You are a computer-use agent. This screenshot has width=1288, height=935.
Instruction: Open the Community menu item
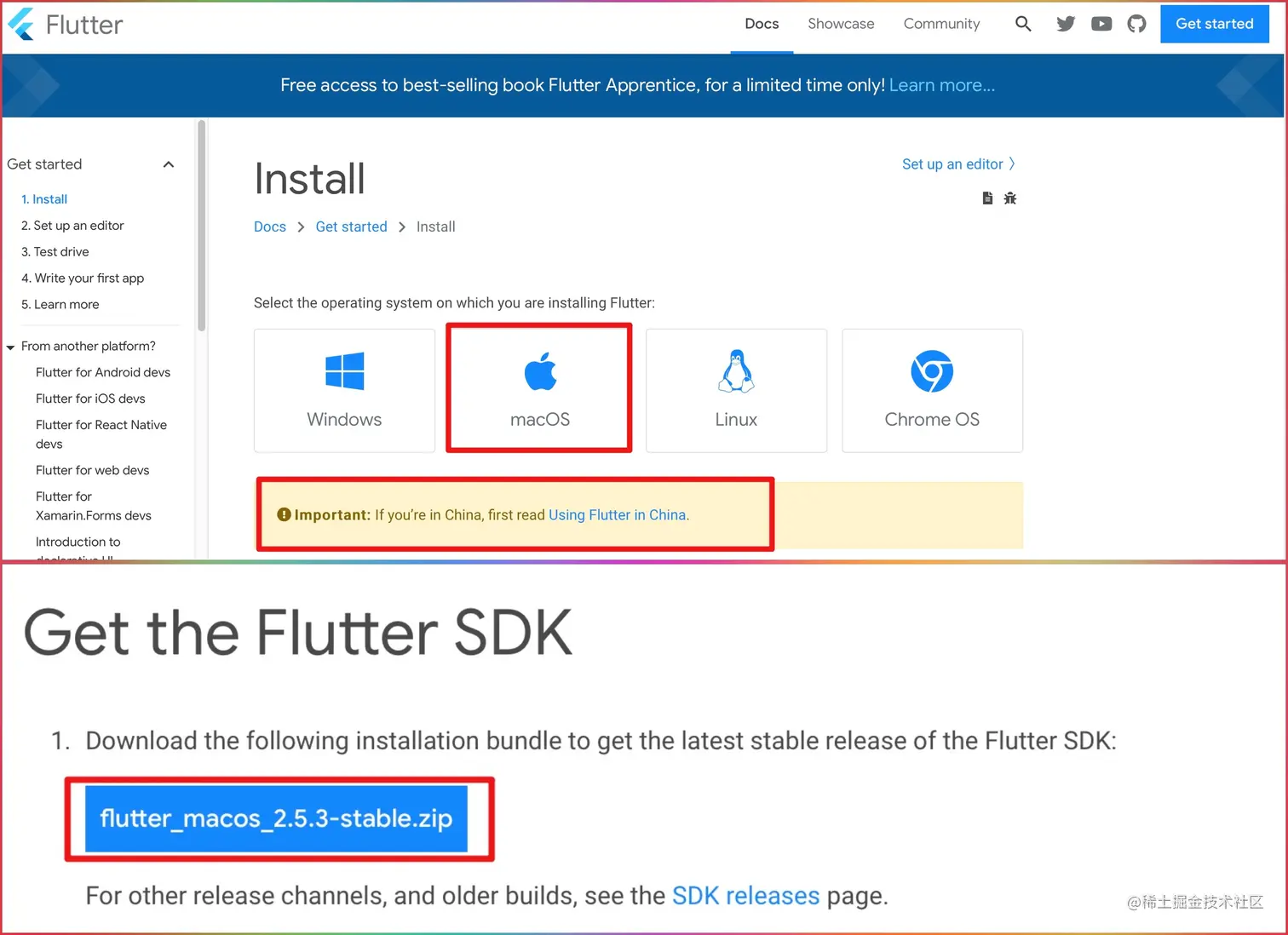941,24
